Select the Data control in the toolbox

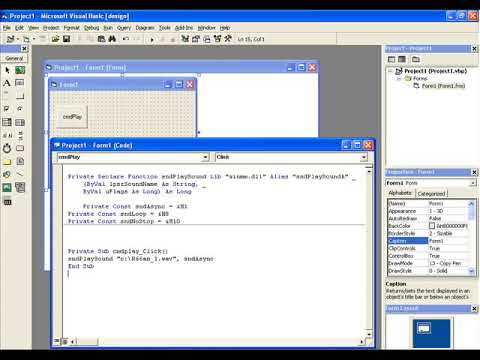pos(20,187)
